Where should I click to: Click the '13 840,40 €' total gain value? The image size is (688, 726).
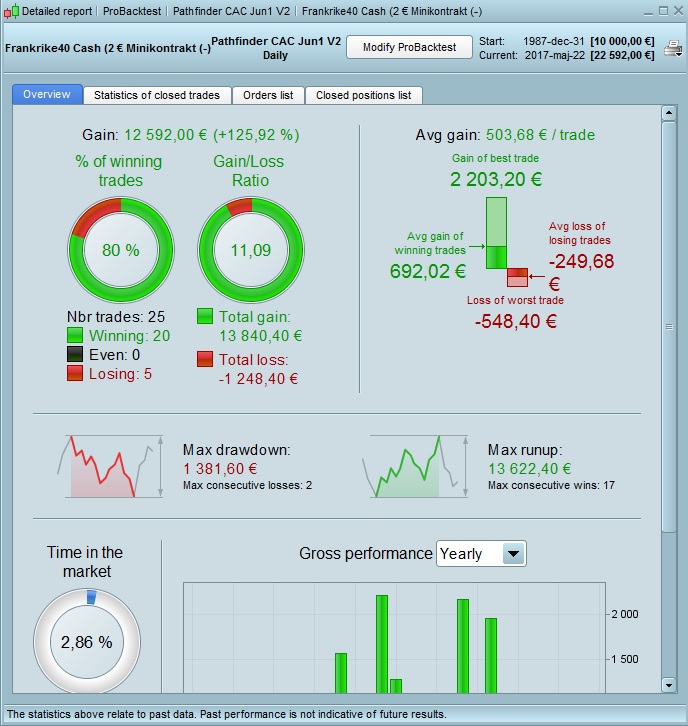pyautogui.click(x=261, y=336)
